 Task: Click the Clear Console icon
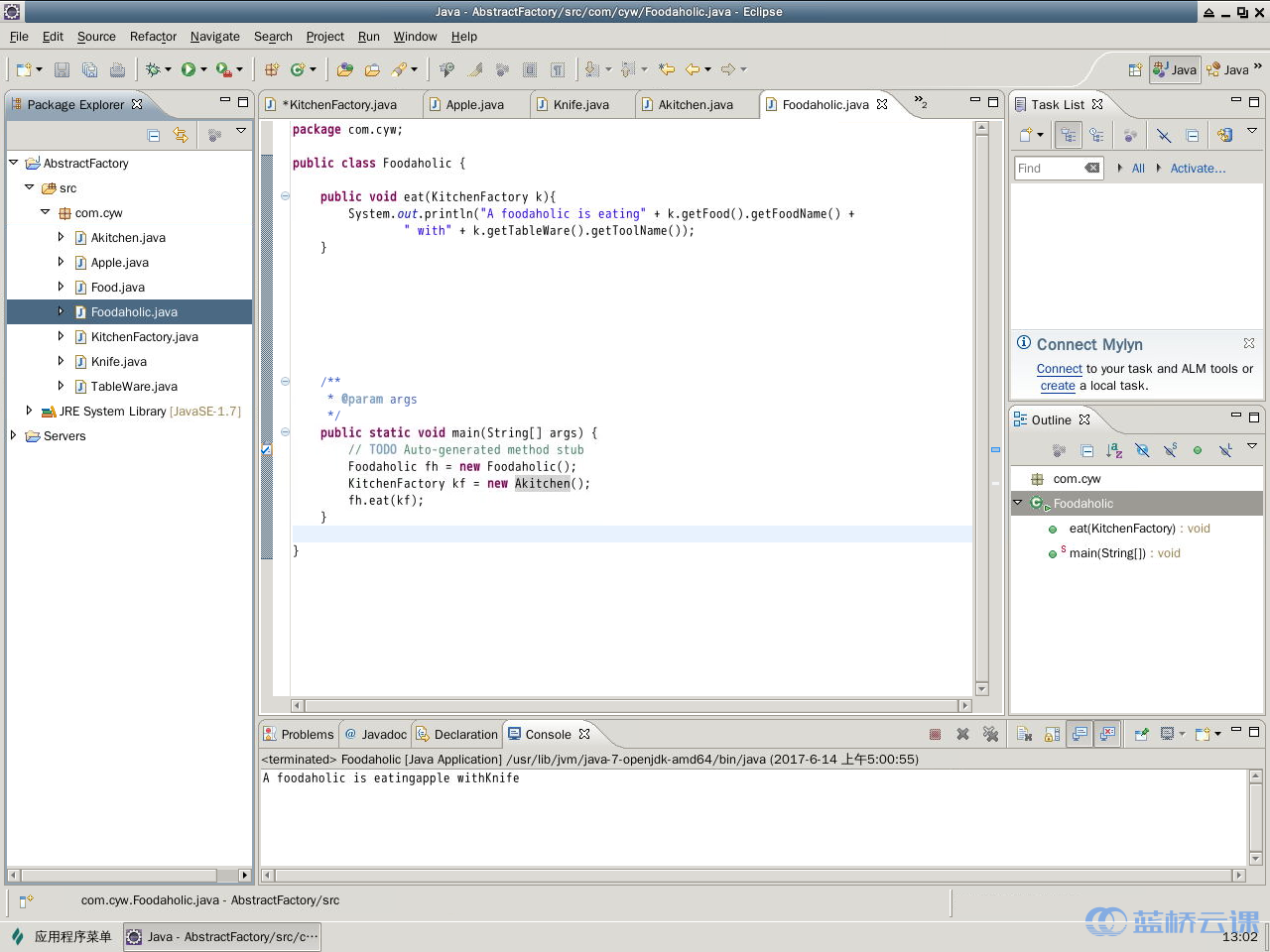click(1024, 734)
